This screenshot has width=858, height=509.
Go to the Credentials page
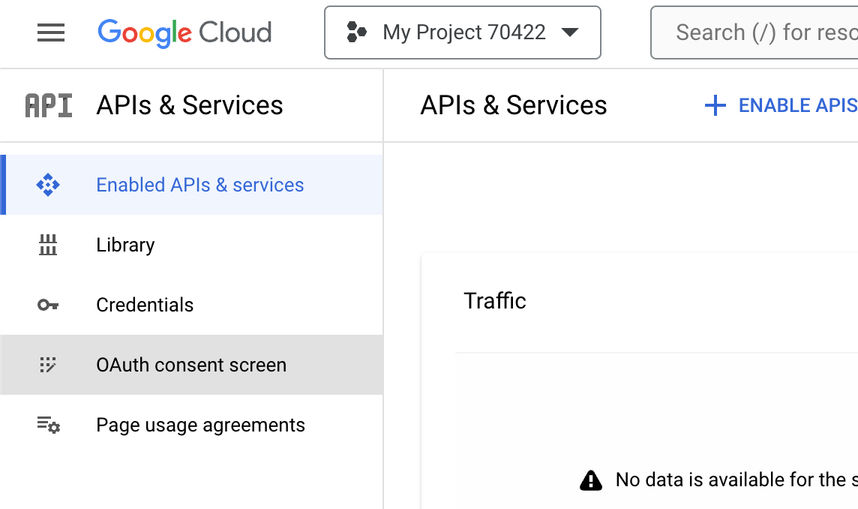192,305
